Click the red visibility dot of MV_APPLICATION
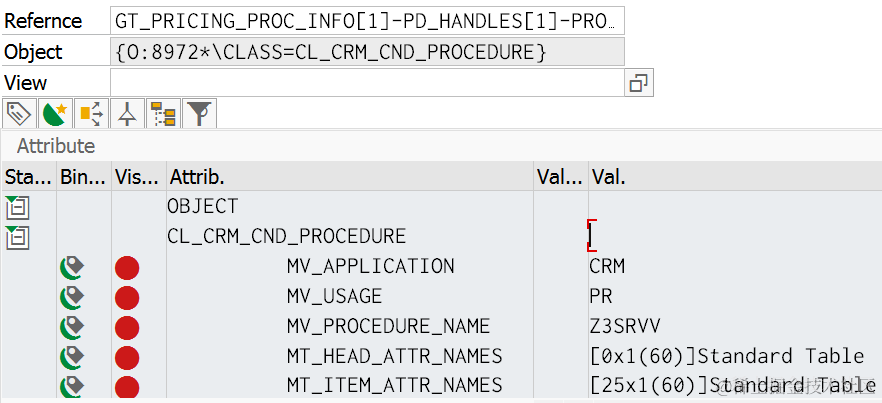The image size is (882, 403). point(127,267)
